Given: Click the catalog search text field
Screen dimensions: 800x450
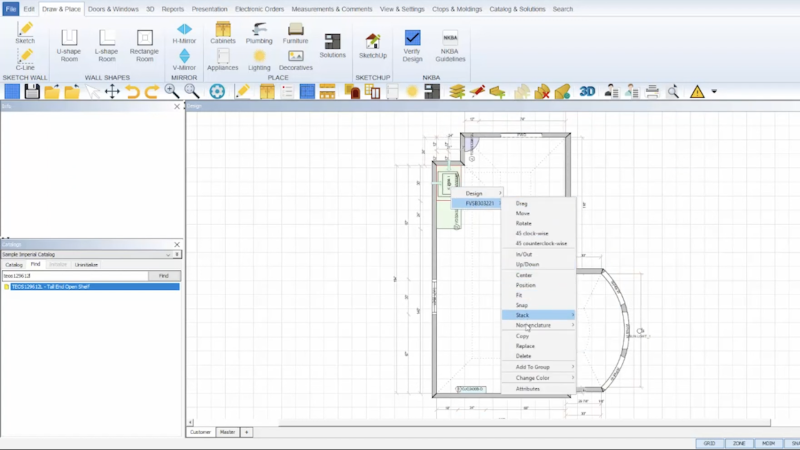Looking at the screenshot, I should [x=75, y=276].
